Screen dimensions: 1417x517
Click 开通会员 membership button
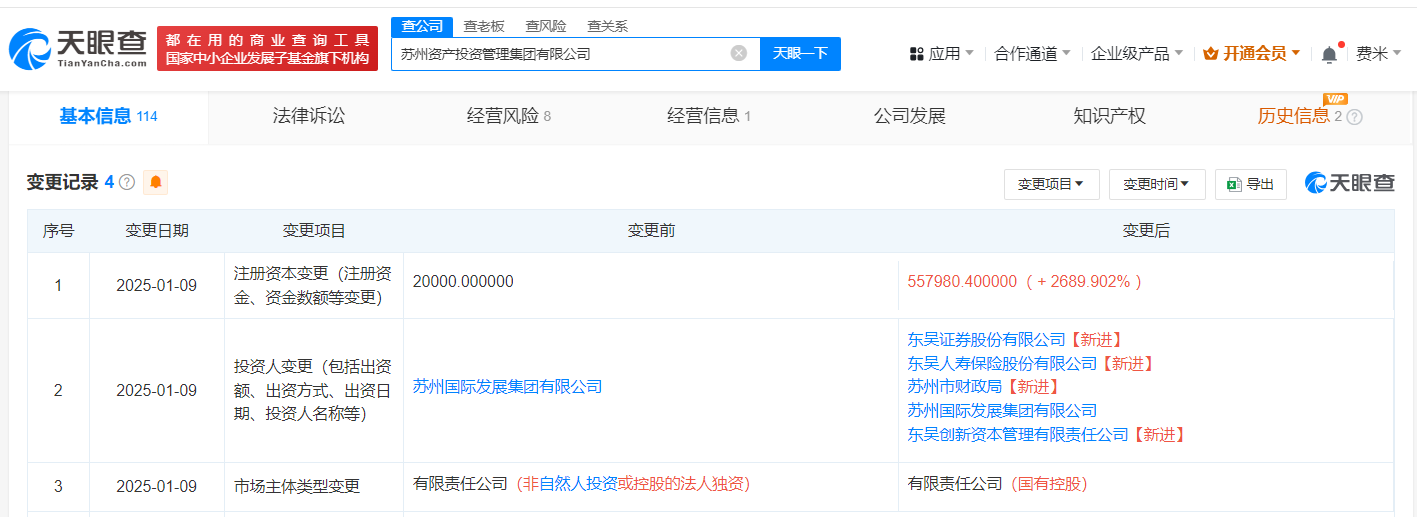click(1252, 54)
